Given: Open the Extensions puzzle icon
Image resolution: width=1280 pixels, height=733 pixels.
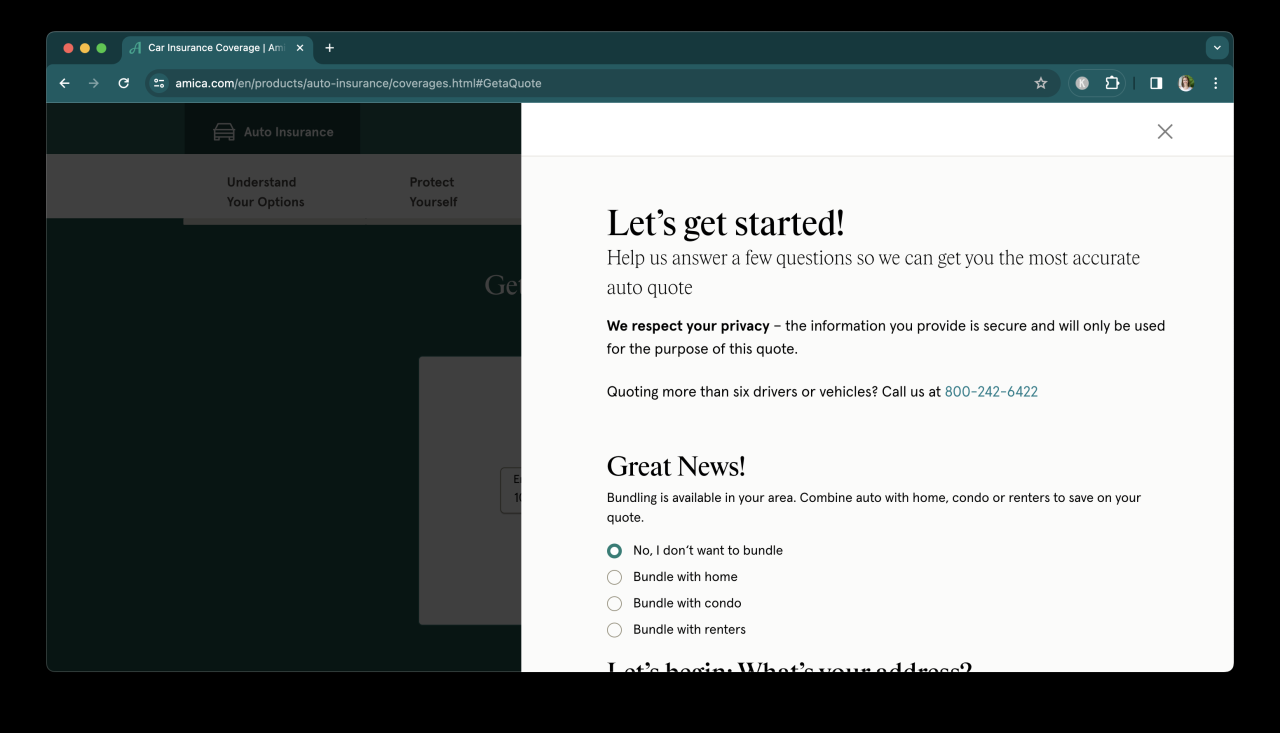Looking at the screenshot, I should tap(1112, 83).
